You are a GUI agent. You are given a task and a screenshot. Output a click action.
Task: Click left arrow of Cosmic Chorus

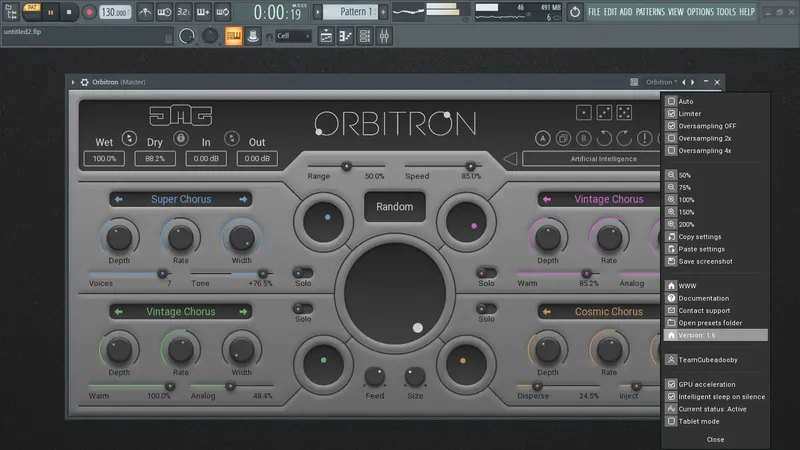tap(546, 311)
